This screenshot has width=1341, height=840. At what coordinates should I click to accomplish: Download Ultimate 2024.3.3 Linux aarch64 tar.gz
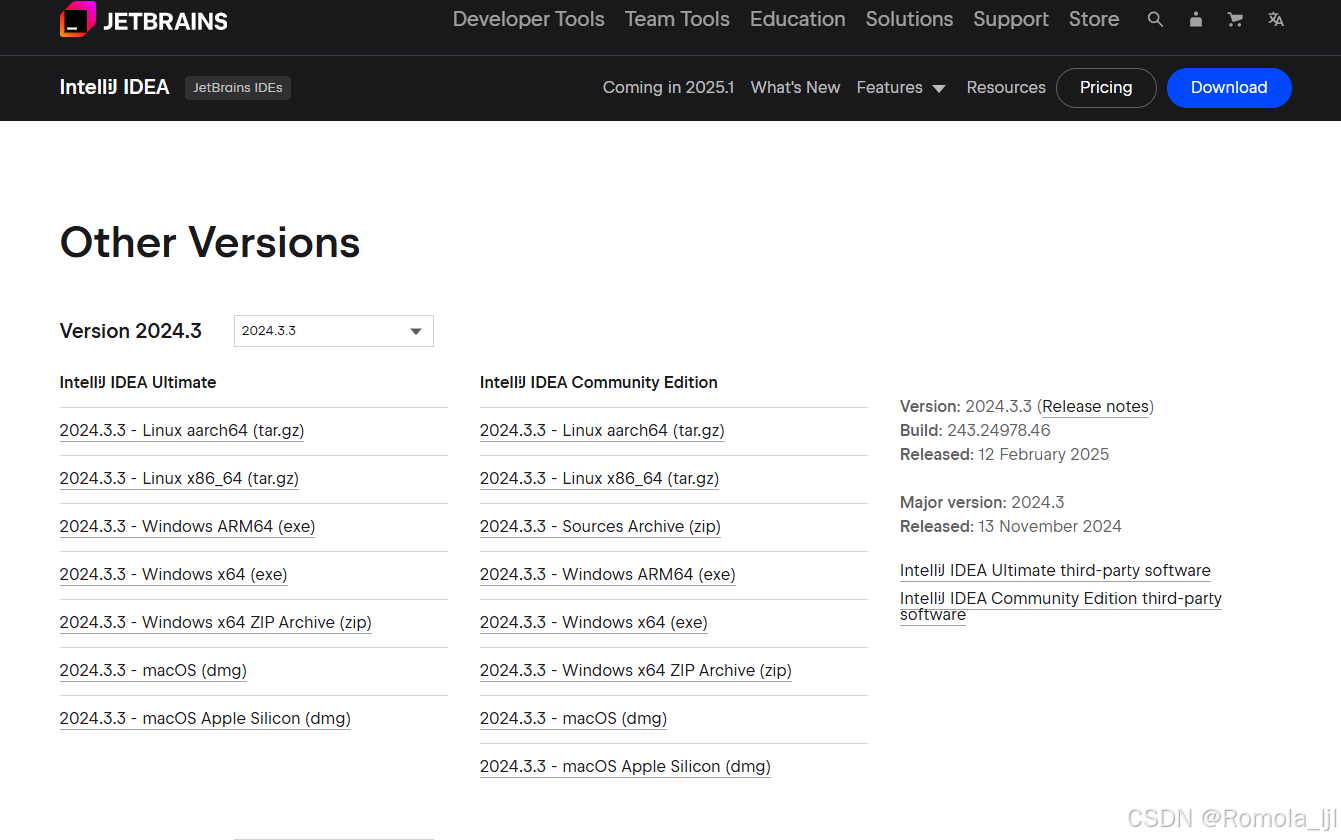pos(182,431)
